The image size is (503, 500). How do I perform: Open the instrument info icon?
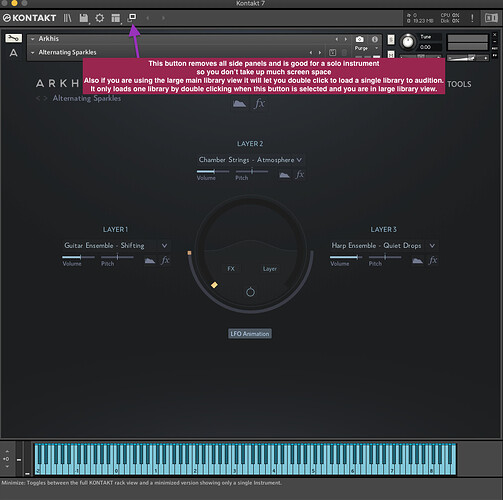click(x=375, y=39)
